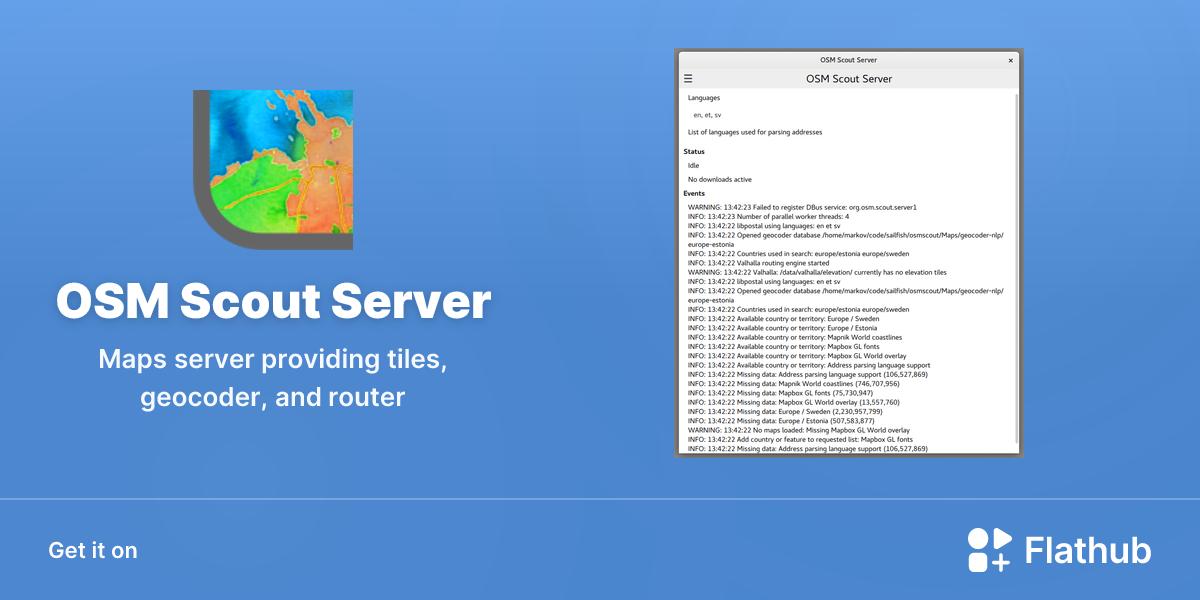
Task: Close the OSM Scout Server window
Action: [1010, 60]
